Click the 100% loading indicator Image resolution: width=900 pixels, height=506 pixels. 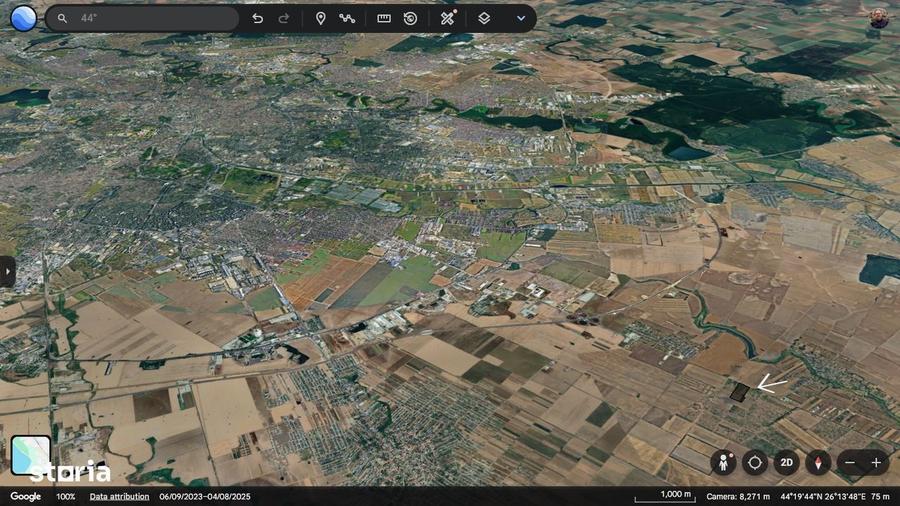pyautogui.click(x=65, y=497)
